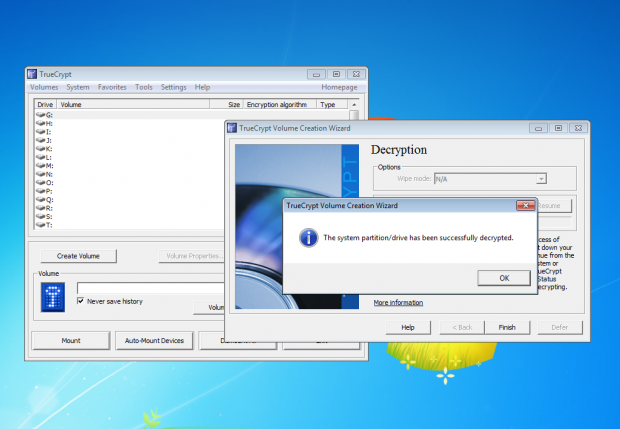This screenshot has height=429, width=620.
Task: Close the TrueCrypt main window
Action: 356,74
